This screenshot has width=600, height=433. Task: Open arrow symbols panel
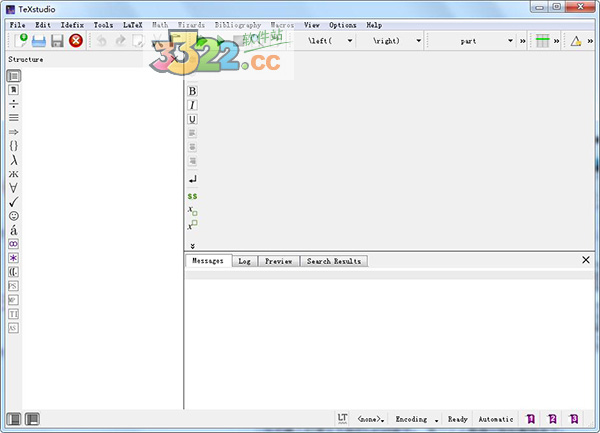pyautogui.click(x=14, y=132)
